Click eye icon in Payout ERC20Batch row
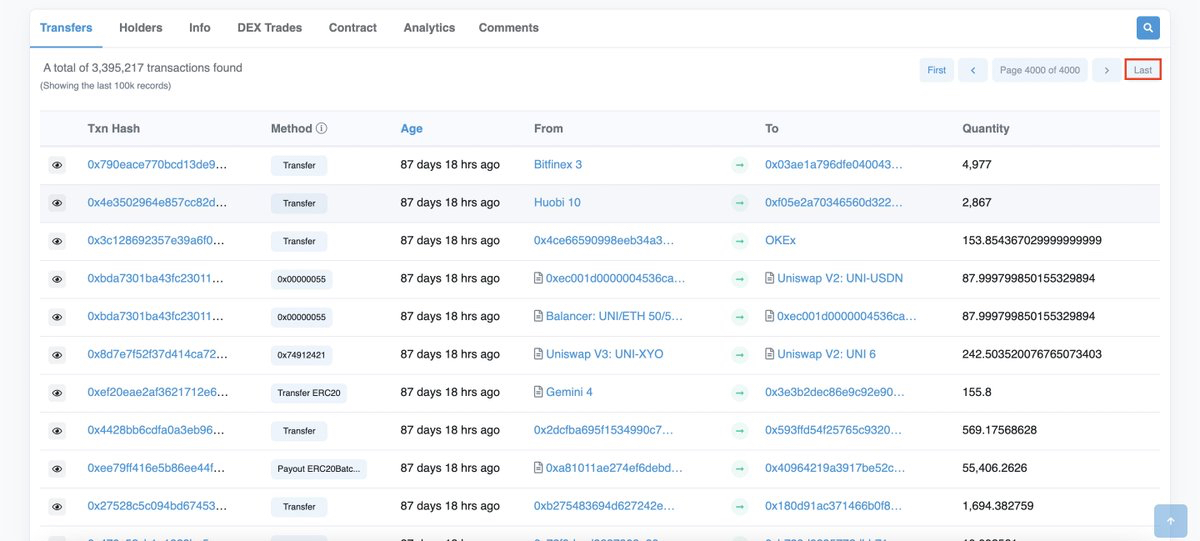The width and height of the screenshot is (1200, 541). pyautogui.click(x=57, y=469)
